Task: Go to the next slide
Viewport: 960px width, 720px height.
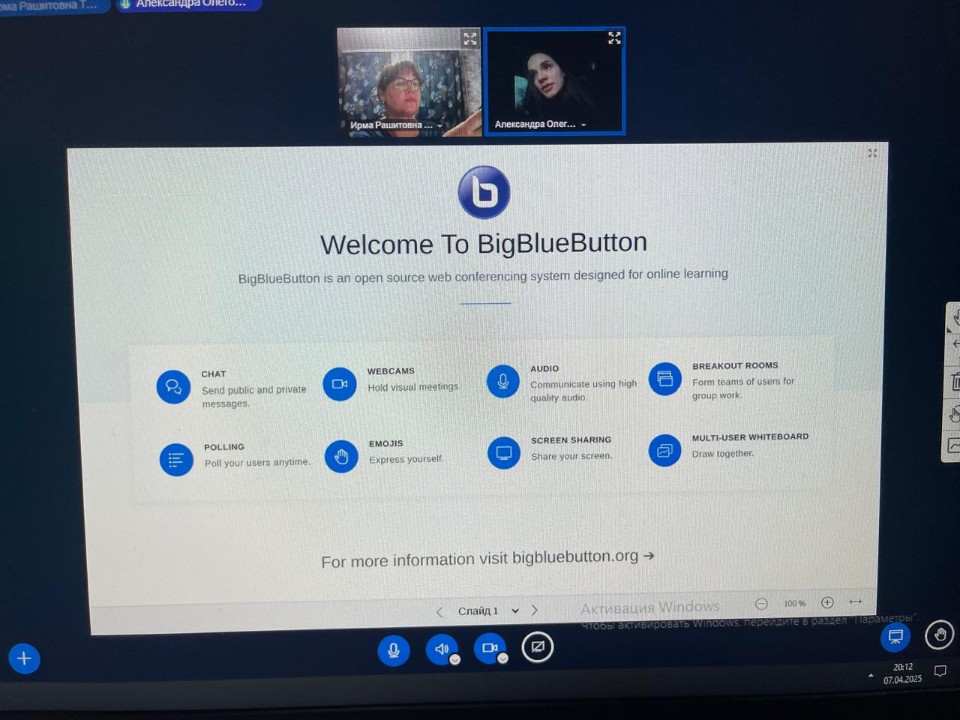Action: click(535, 610)
